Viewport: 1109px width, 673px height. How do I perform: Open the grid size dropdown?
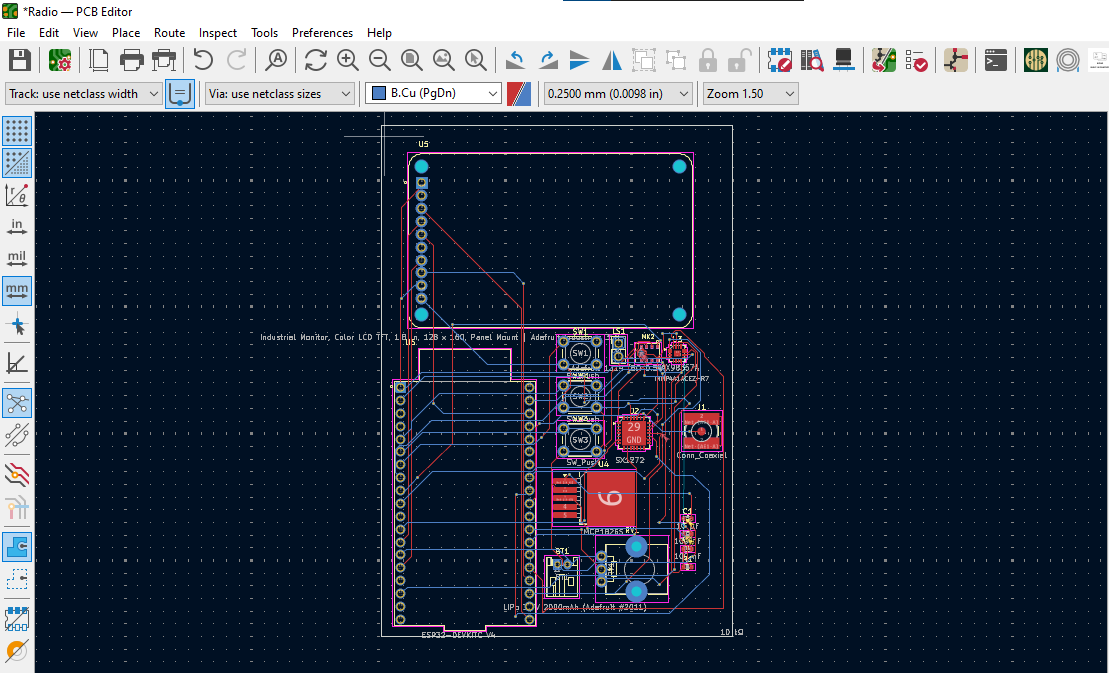[617, 93]
